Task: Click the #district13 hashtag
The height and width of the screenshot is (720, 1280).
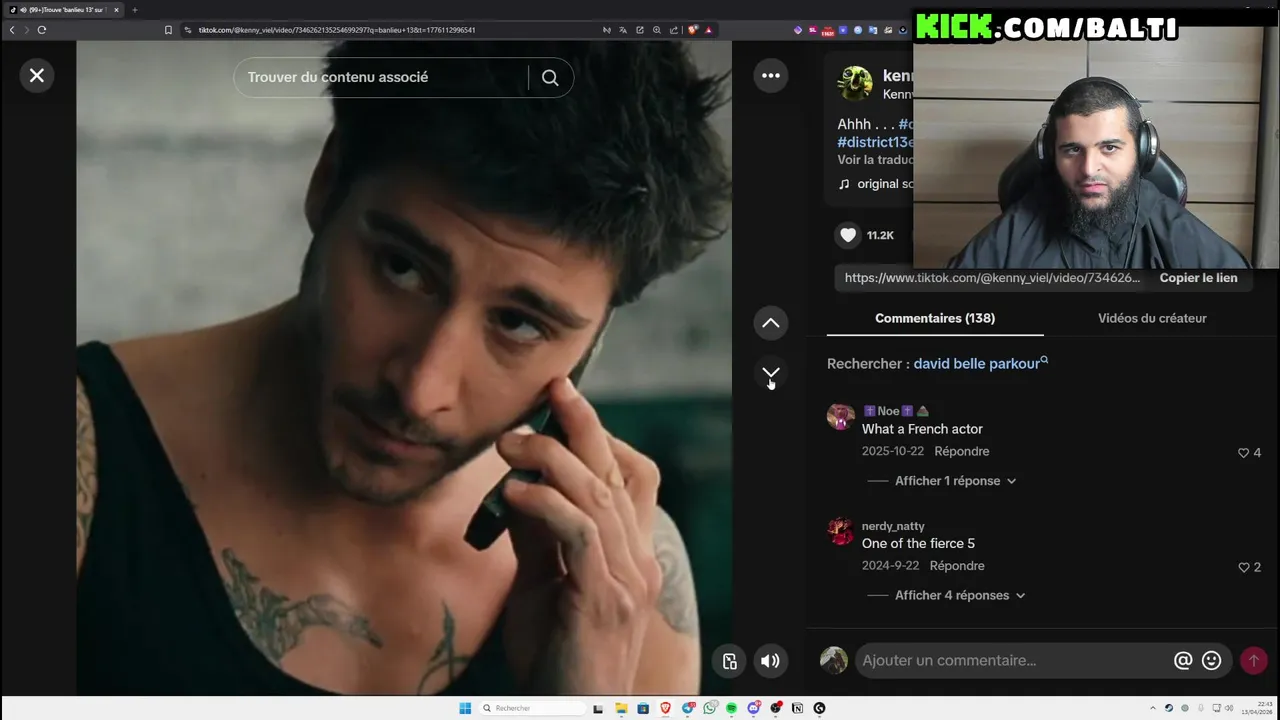Action: pyautogui.click(x=875, y=142)
